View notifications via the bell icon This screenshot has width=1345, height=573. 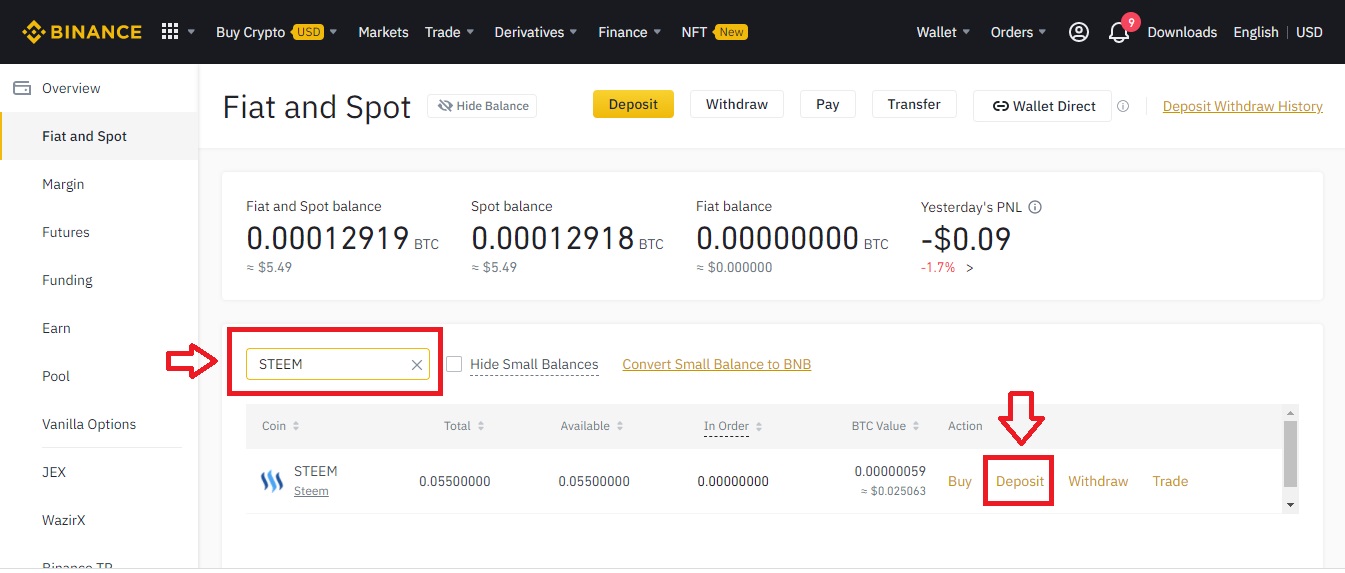[x=1119, y=32]
